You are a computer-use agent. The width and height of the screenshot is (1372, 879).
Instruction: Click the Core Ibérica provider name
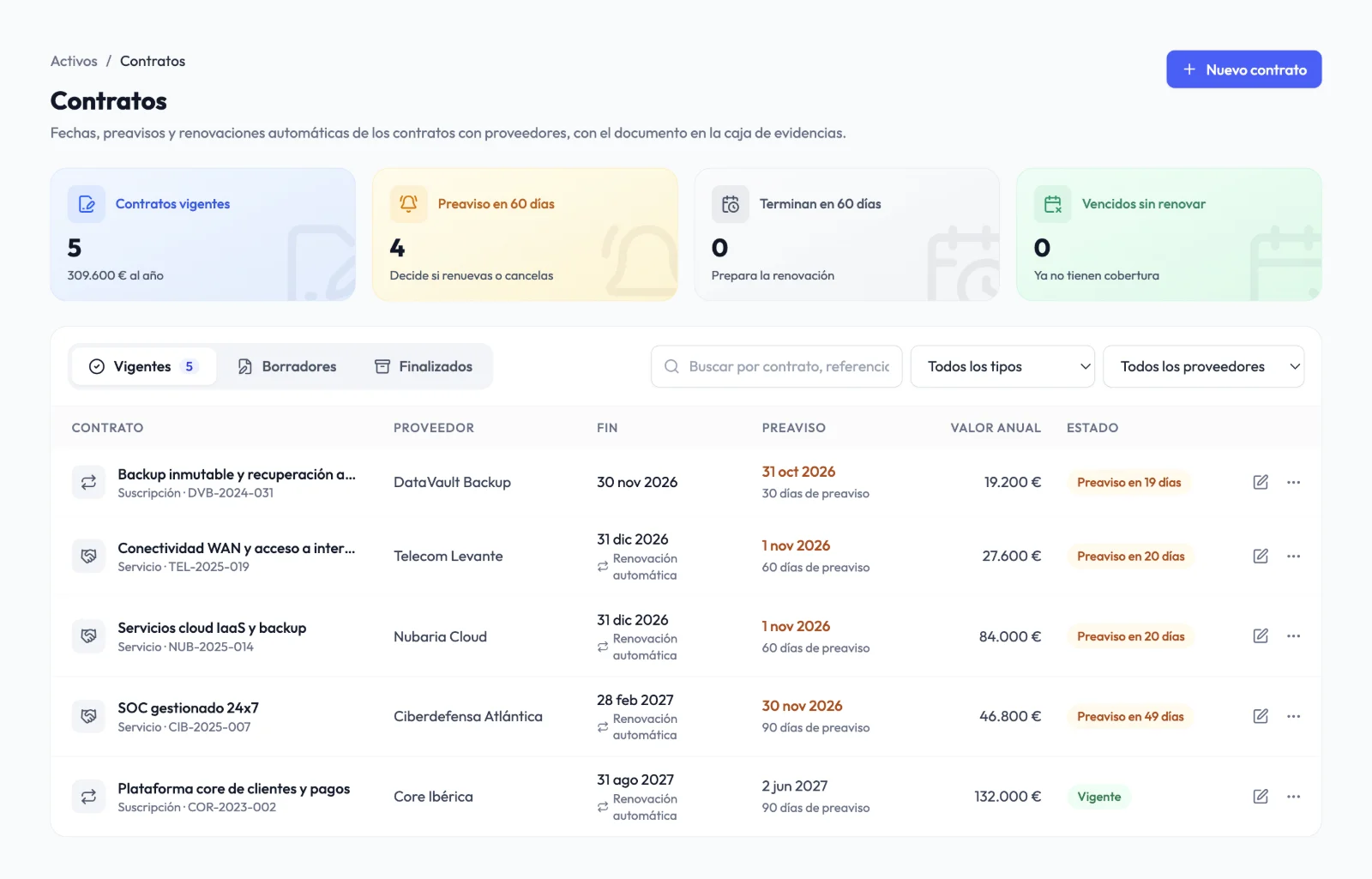click(433, 797)
